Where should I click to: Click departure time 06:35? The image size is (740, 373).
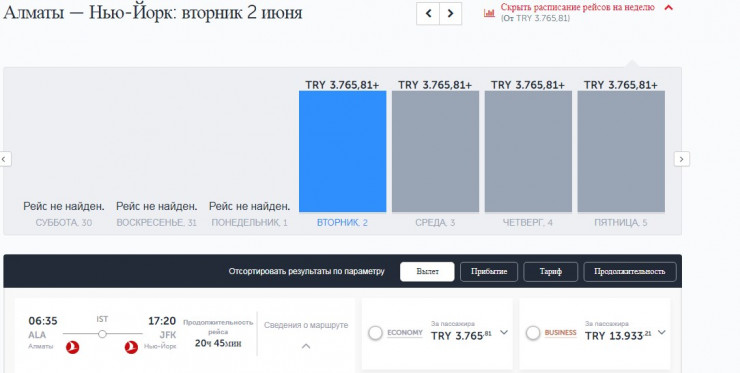[43, 321]
